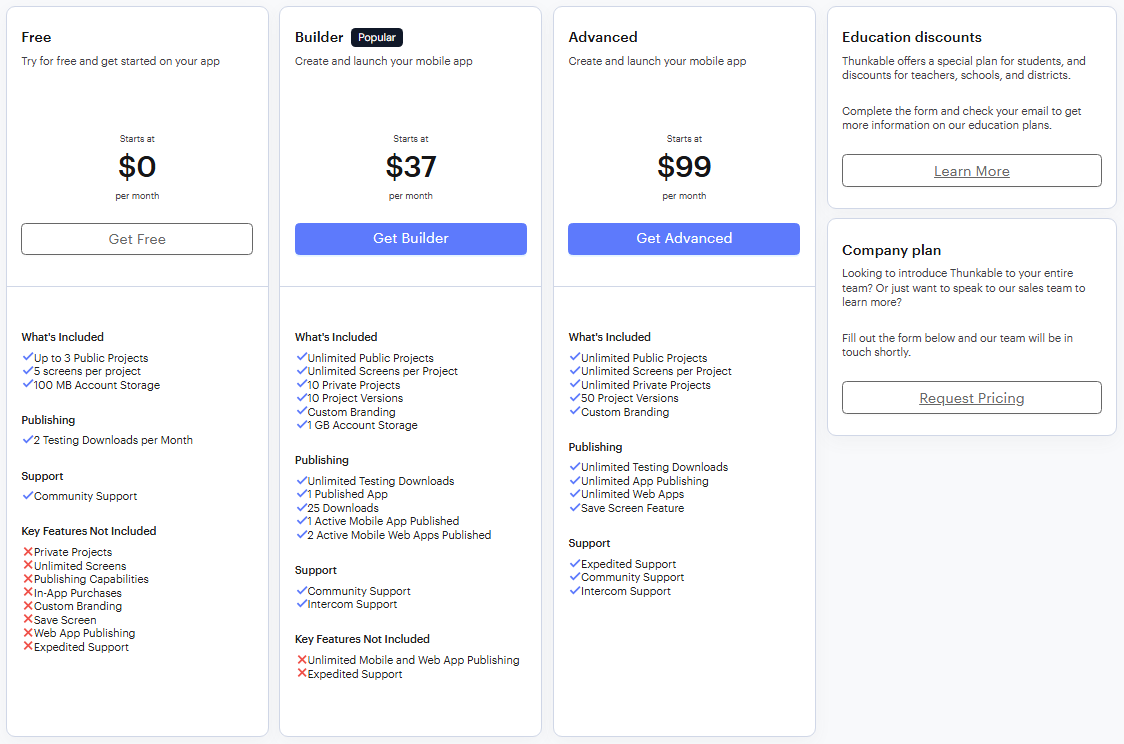The width and height of the screenshot is (1124, 744).
Task: Click the $99 Advanced price
Action: (684, 166)
